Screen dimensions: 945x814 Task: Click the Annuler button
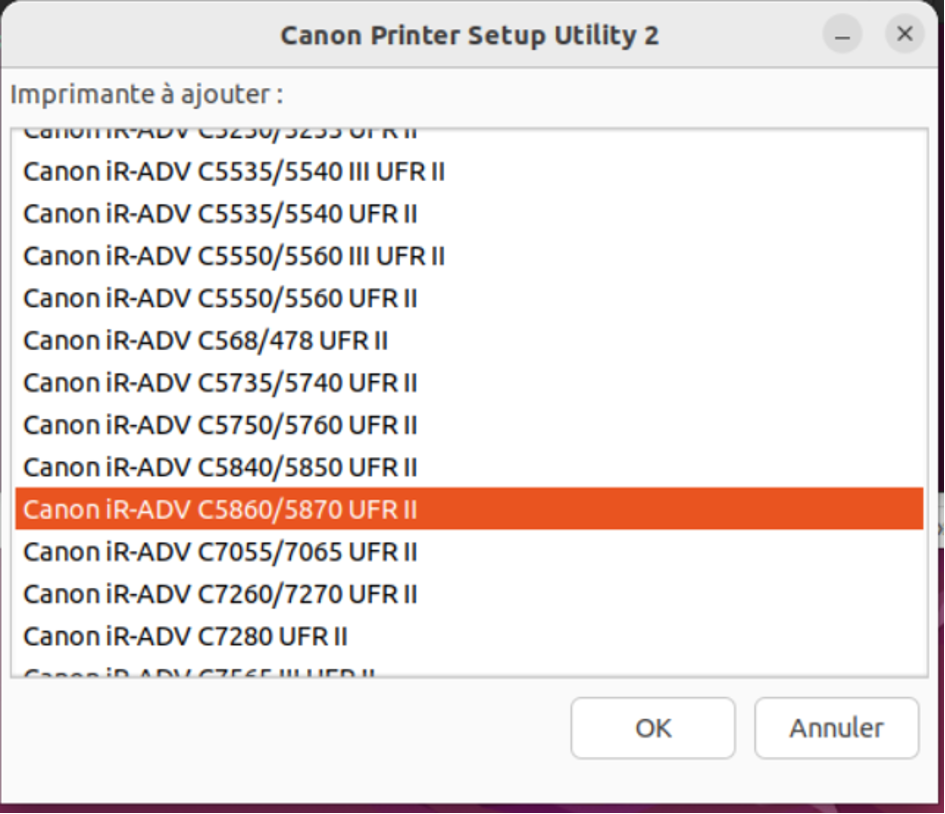[836, 728]
